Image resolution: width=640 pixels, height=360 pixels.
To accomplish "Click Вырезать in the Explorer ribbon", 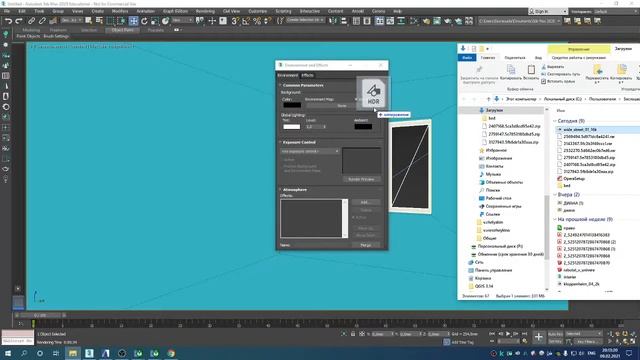I will point(553,67).
